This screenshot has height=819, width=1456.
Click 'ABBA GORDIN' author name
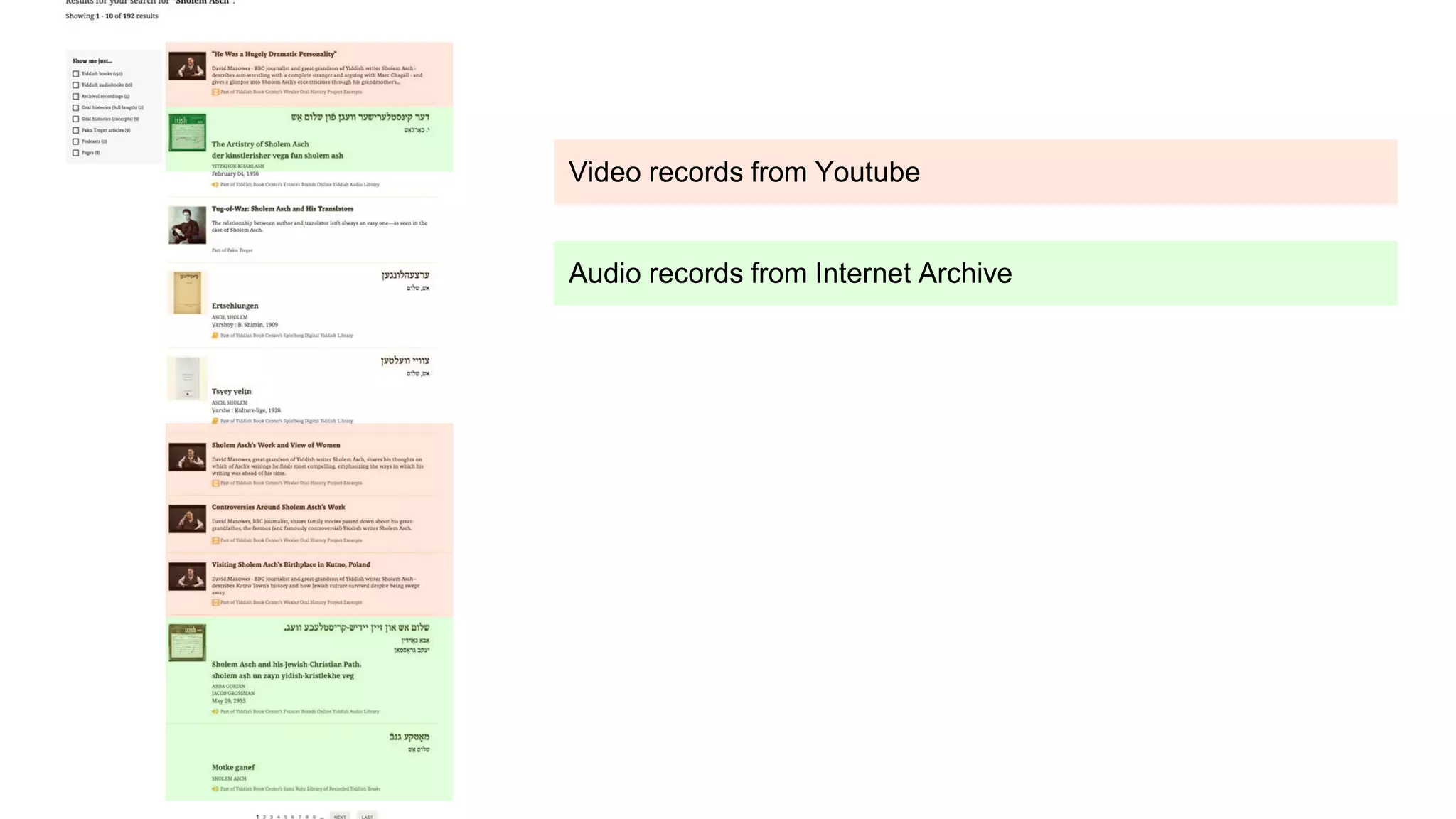(x=228, y=687)
